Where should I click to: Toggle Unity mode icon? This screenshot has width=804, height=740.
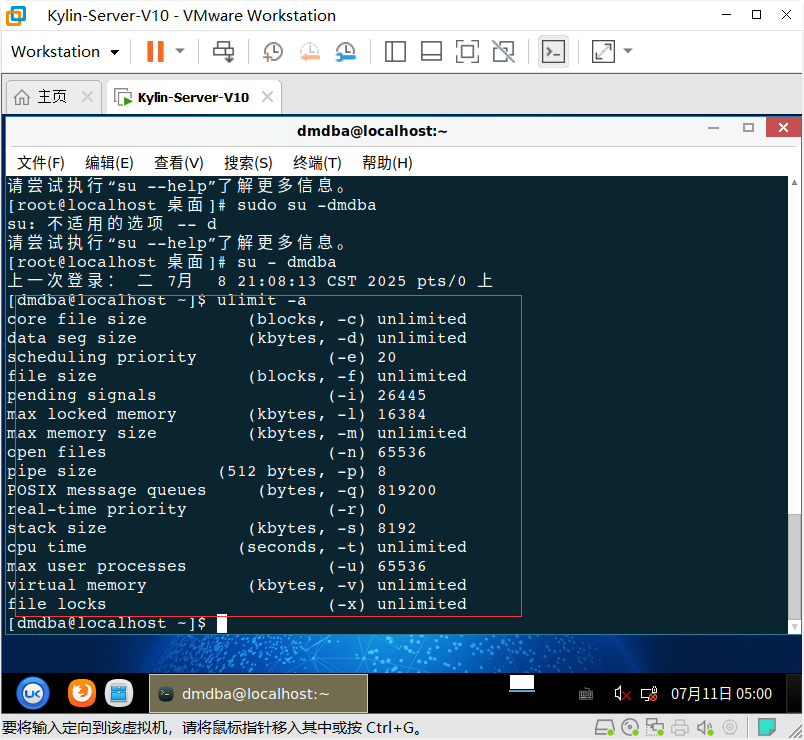(x=504, y=52)
